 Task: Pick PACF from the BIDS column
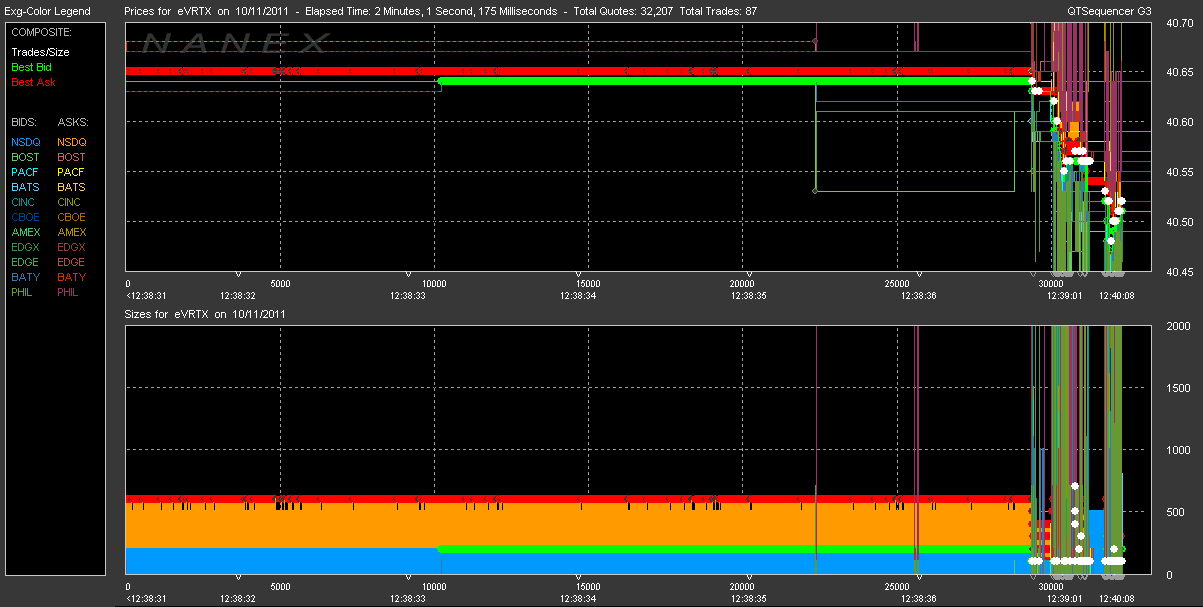(x=26, y=172)
